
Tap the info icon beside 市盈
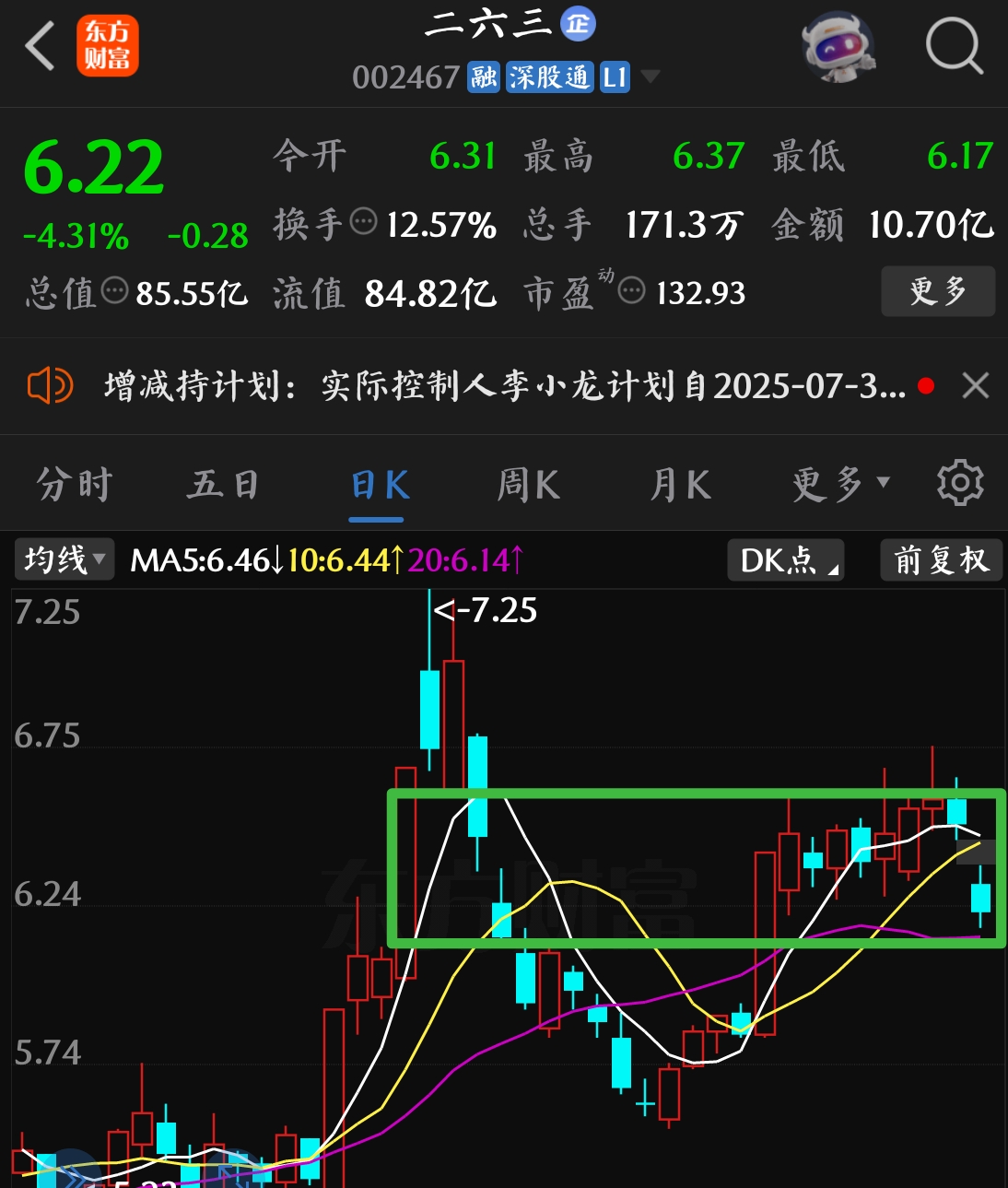632,291
